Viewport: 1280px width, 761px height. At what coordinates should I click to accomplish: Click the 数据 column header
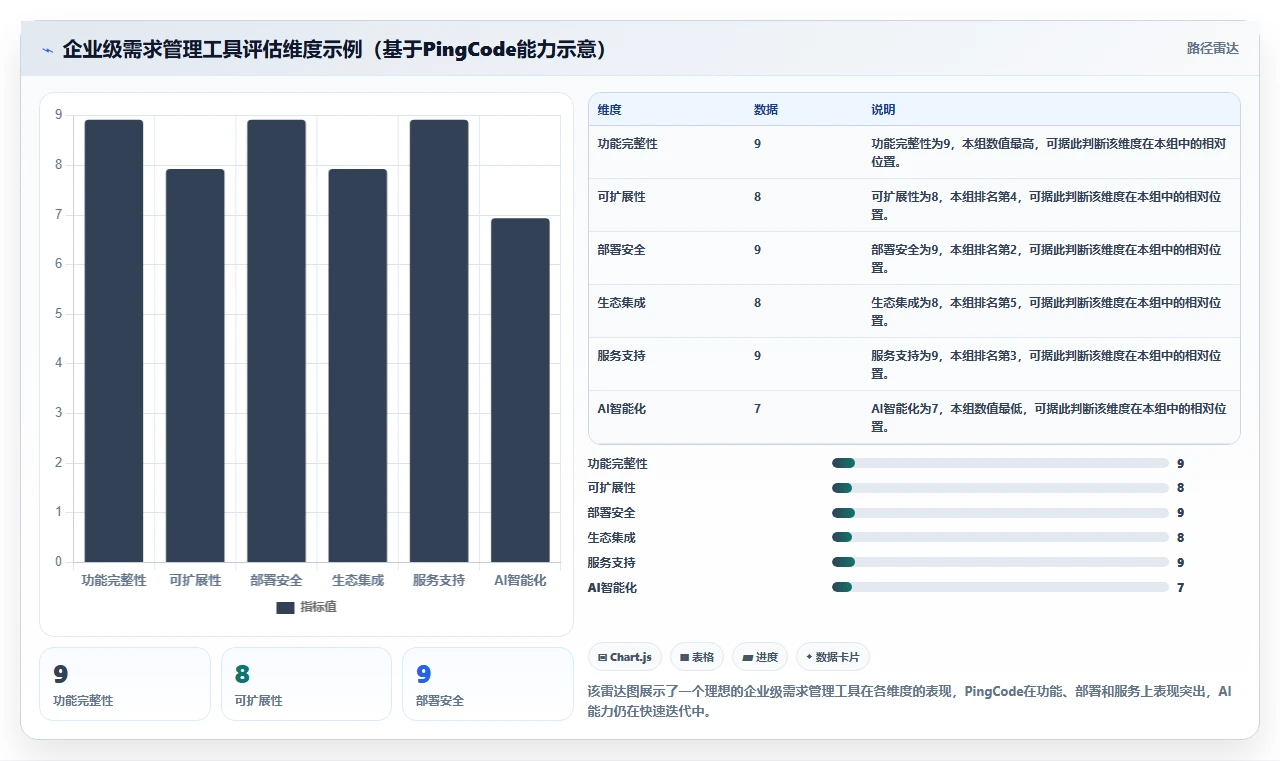click(766, 109)
